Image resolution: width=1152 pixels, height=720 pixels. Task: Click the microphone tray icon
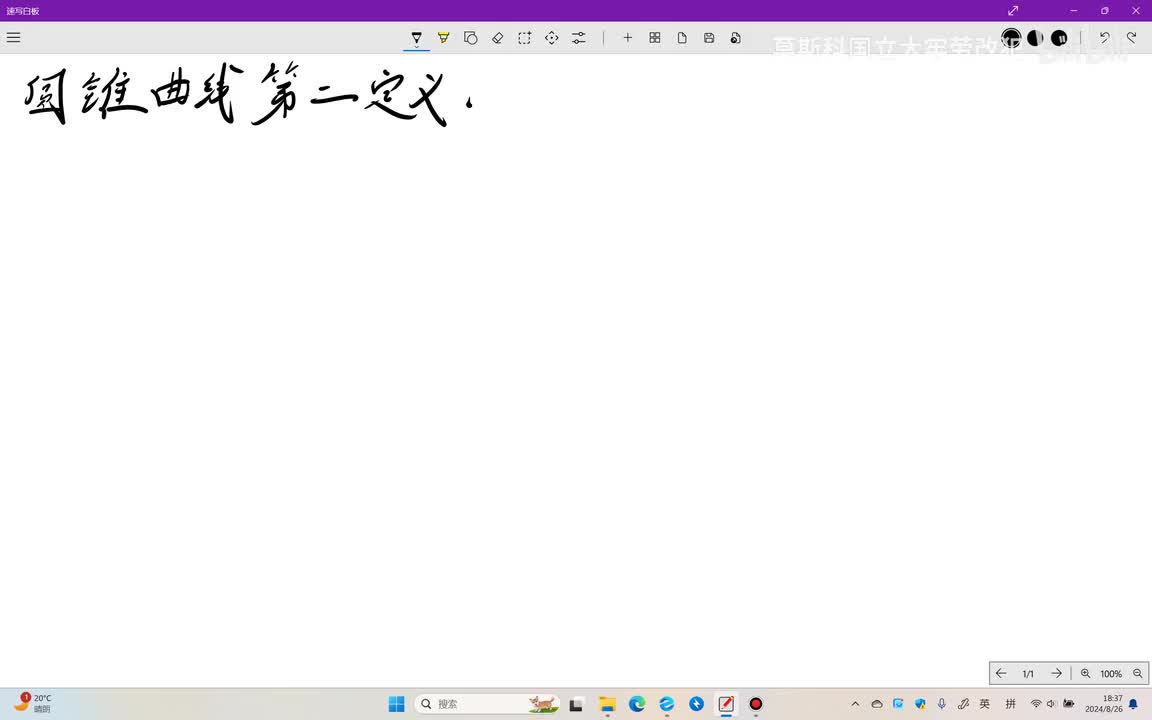[x=941, y=704]
